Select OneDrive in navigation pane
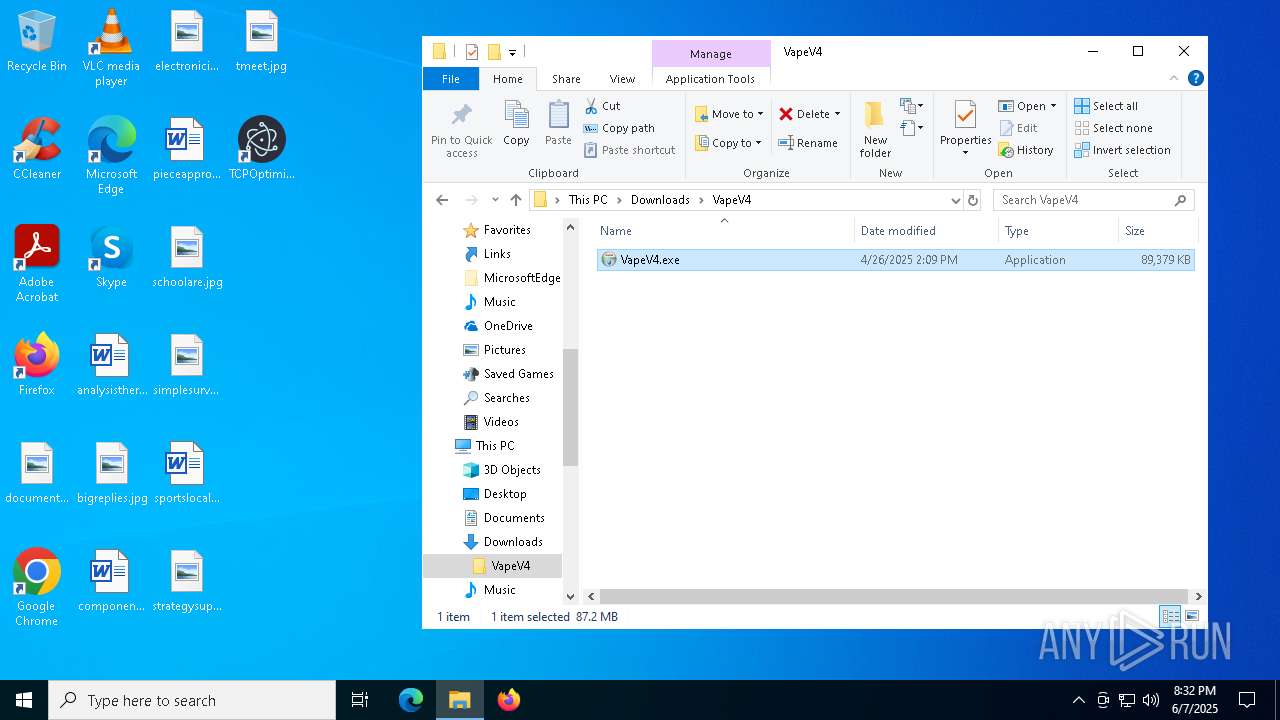Image resolution: width=1280 pixels, height=720 pixels. pos(508,326)
